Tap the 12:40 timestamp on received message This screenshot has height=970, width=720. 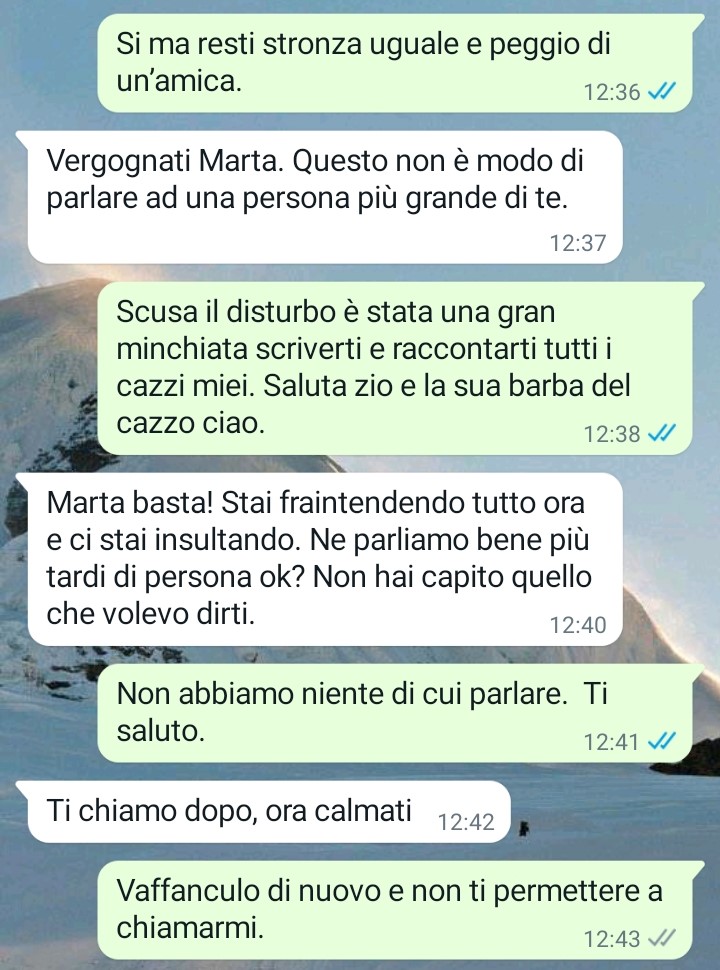578,625
